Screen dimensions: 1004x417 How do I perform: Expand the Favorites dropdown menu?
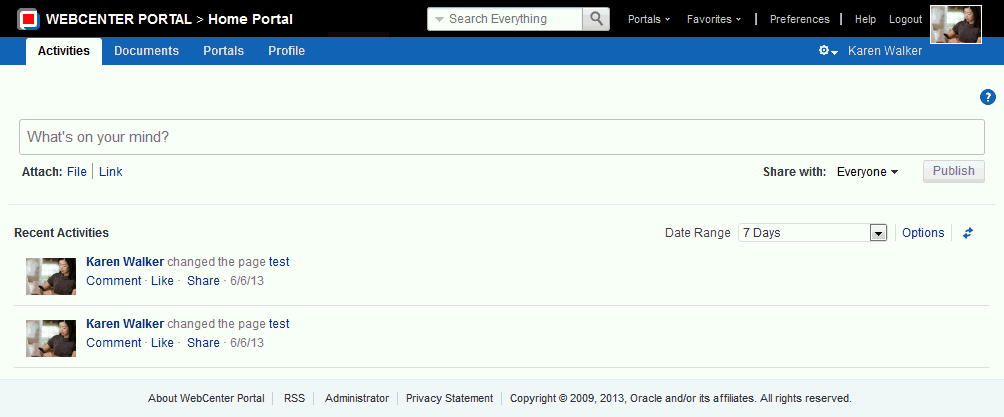714,19
